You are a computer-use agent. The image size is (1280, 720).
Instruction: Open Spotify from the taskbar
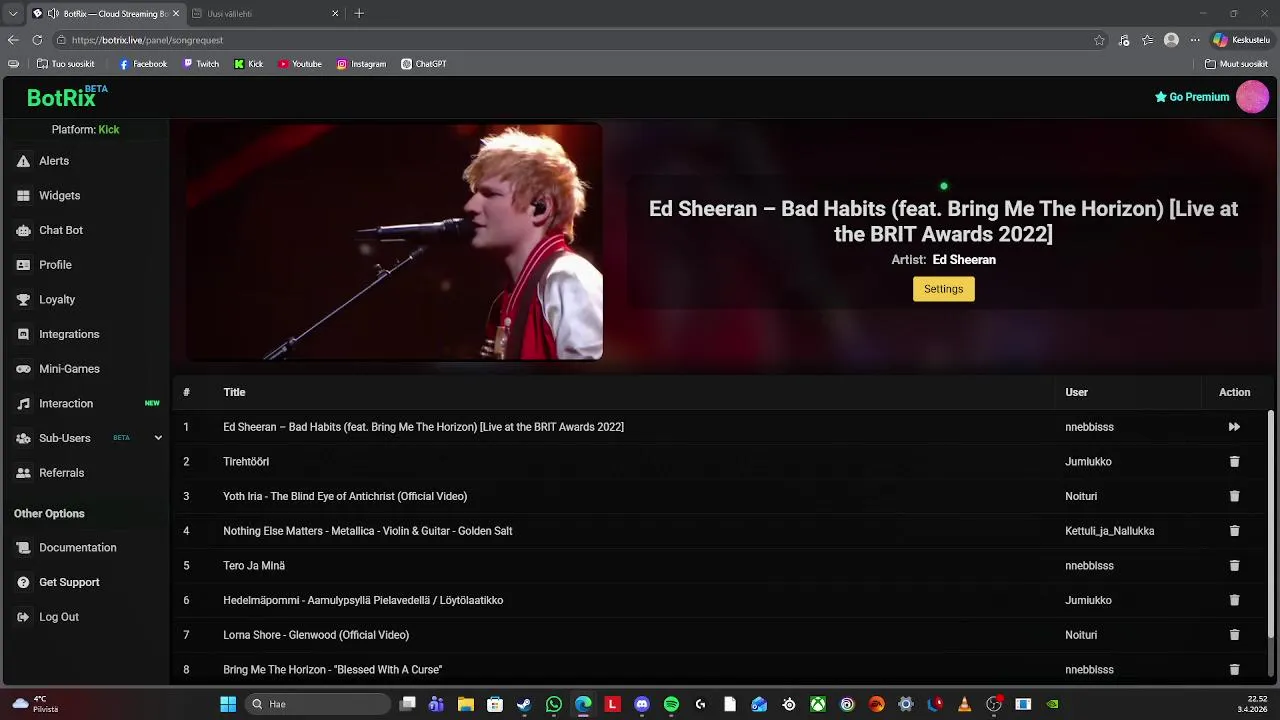(x=671, y=704)
